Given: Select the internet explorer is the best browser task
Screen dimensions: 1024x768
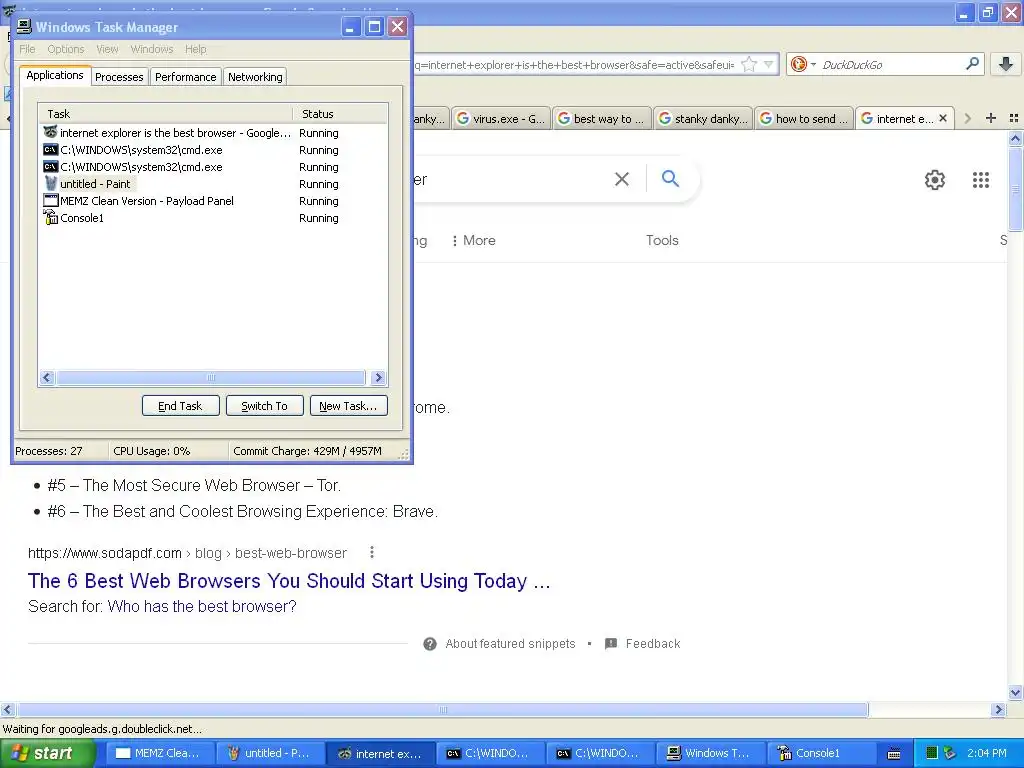Looking at the screenshot, I should tap(175, 133).
